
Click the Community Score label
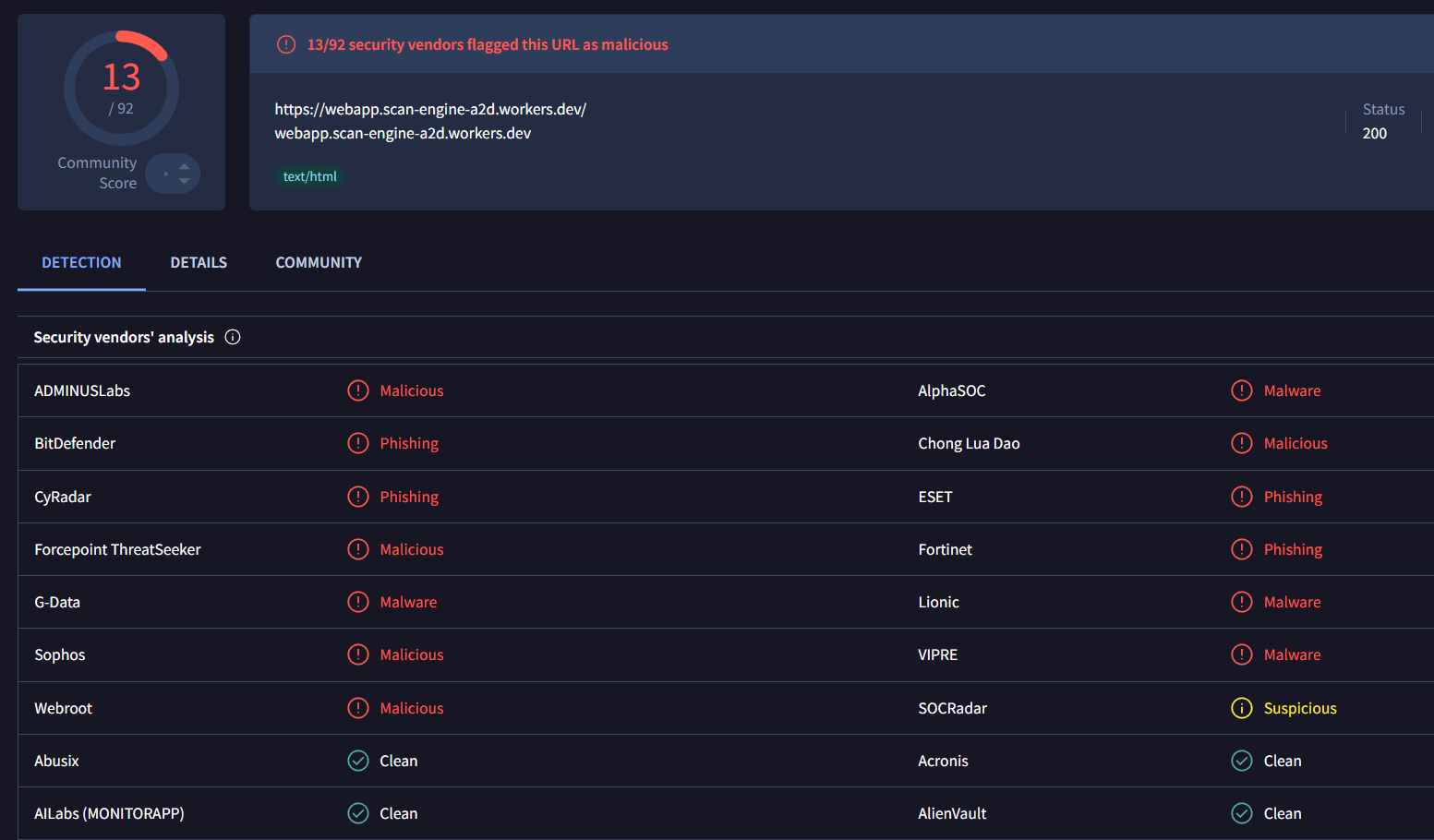point(97,173)
